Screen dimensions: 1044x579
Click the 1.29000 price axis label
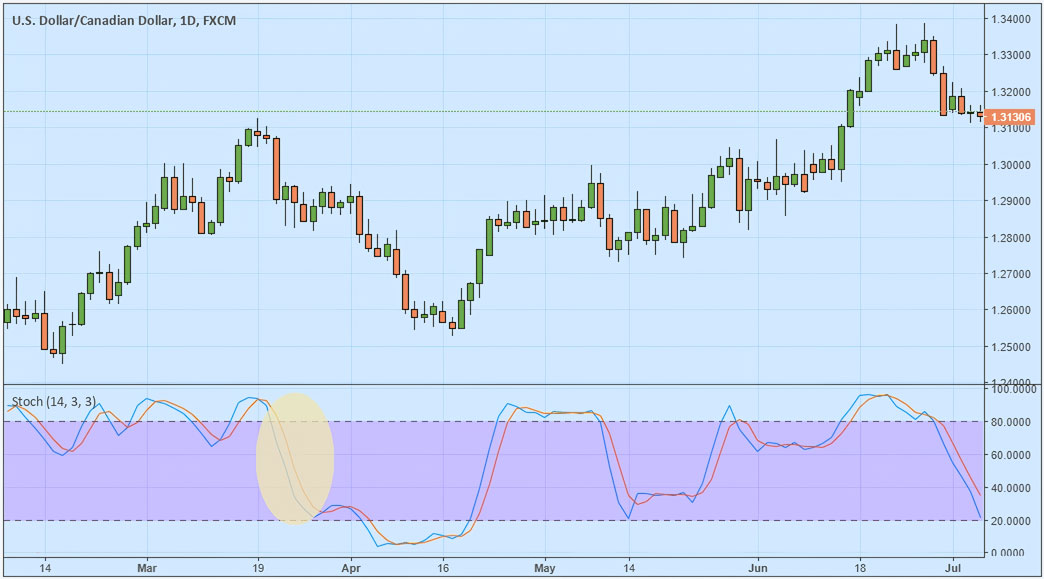1012,201
